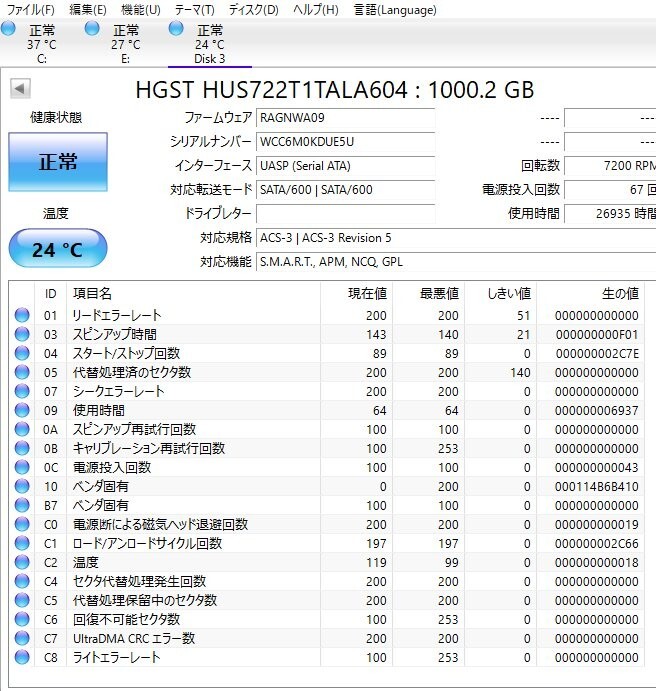Click status icon for 05 代替処理済のセクタ数
656x691 pixels.
[22, 372]
